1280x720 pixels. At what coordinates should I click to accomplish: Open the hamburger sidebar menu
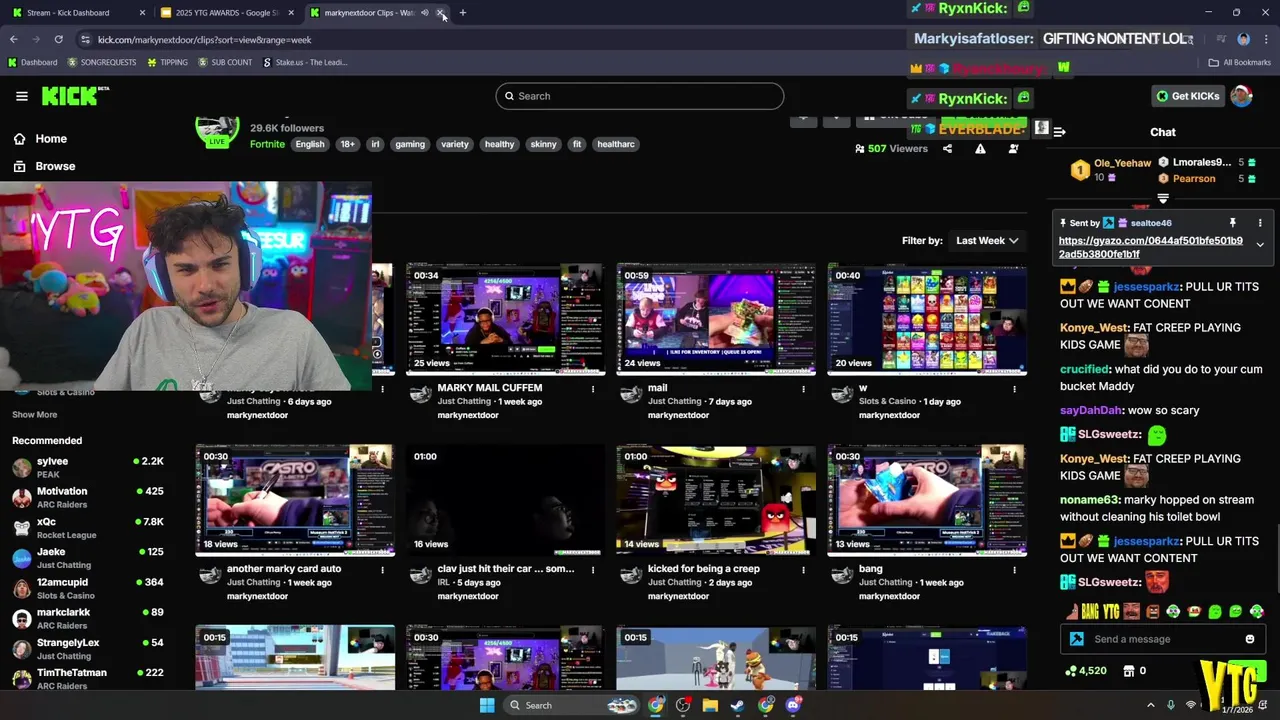[x=22, y=96]
